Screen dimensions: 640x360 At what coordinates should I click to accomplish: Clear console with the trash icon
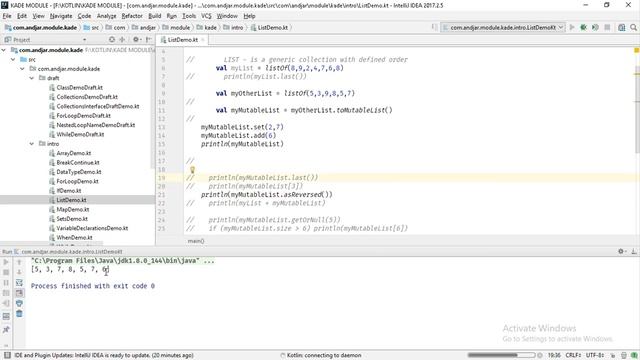pos(19,314)
